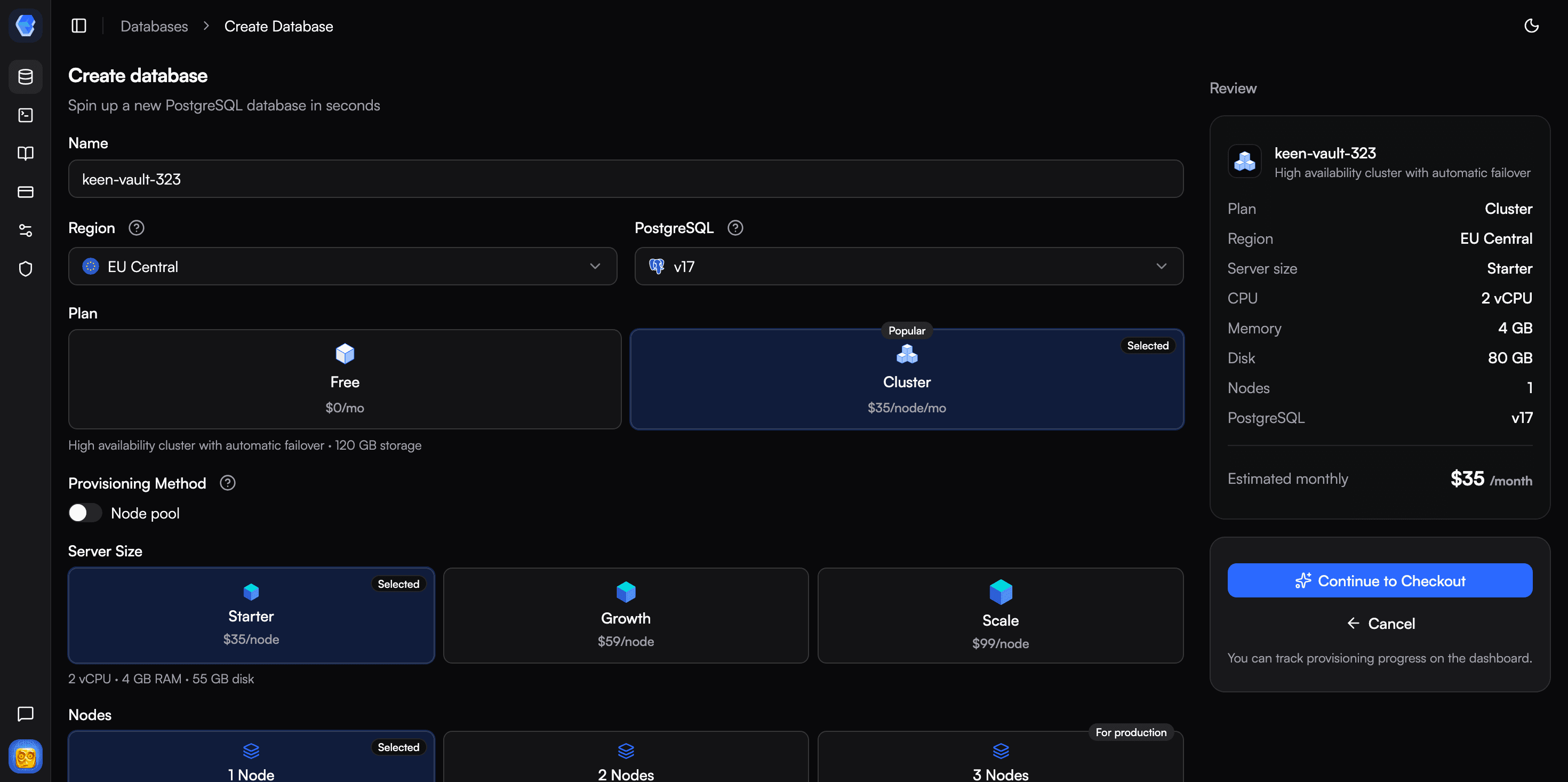Open the Databases section in the sidebar
The image size is (1568, 782).
pyautogui.click(x=25, y=76)
